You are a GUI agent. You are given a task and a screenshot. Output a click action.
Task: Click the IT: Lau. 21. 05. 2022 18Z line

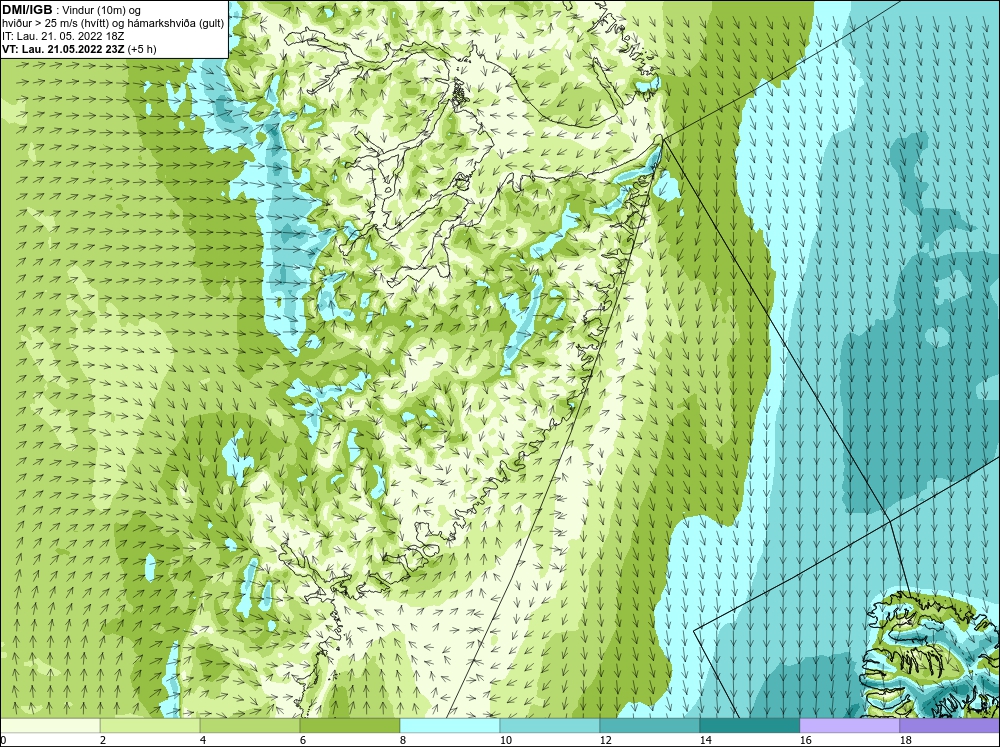[62, 36]
